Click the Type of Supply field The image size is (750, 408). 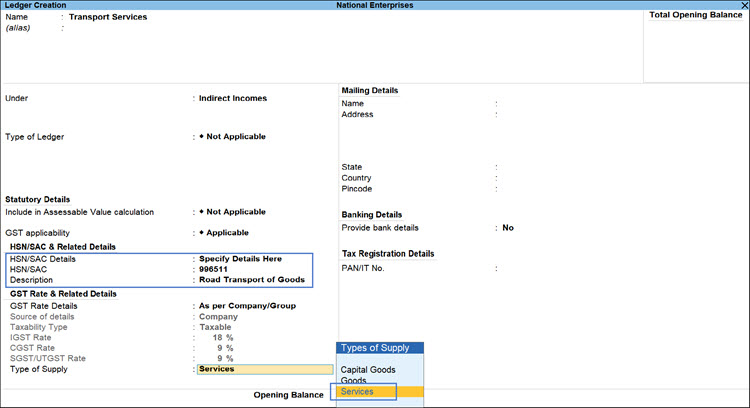click(265, 369)
